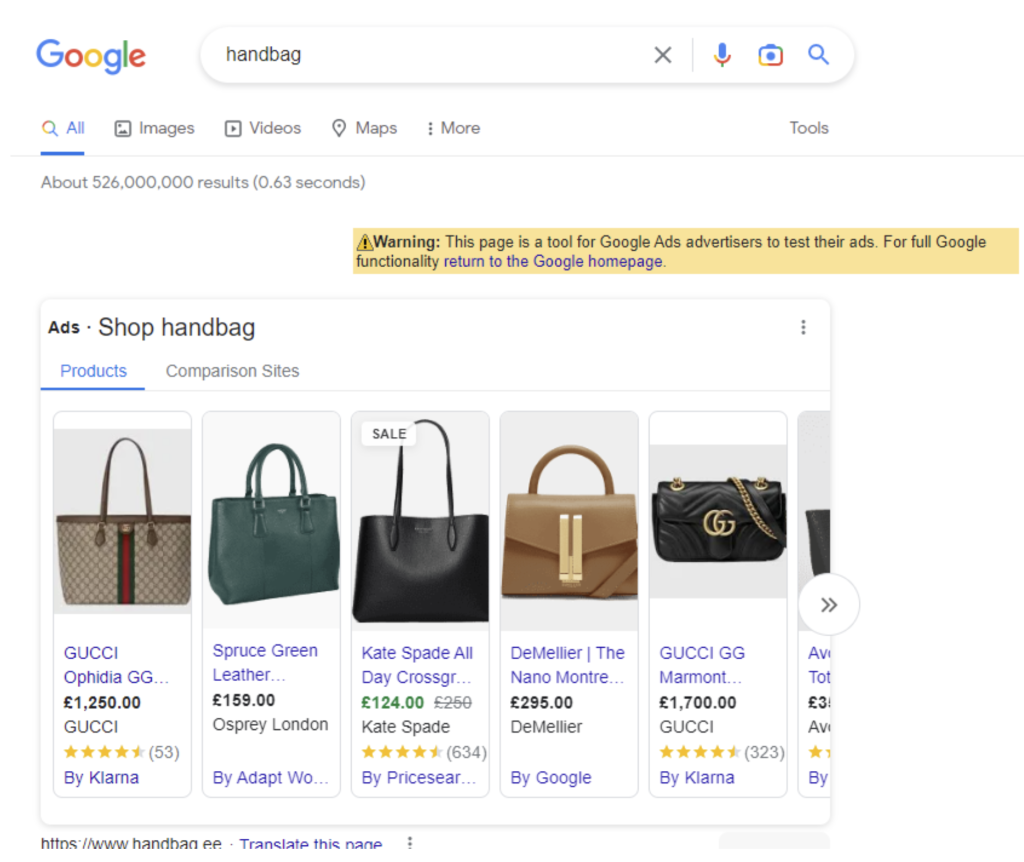The height and width of the screenshot is (862, 1024).
Task: Click the (53) star rating
Action: pyautogui.click(x=121, y=752)
